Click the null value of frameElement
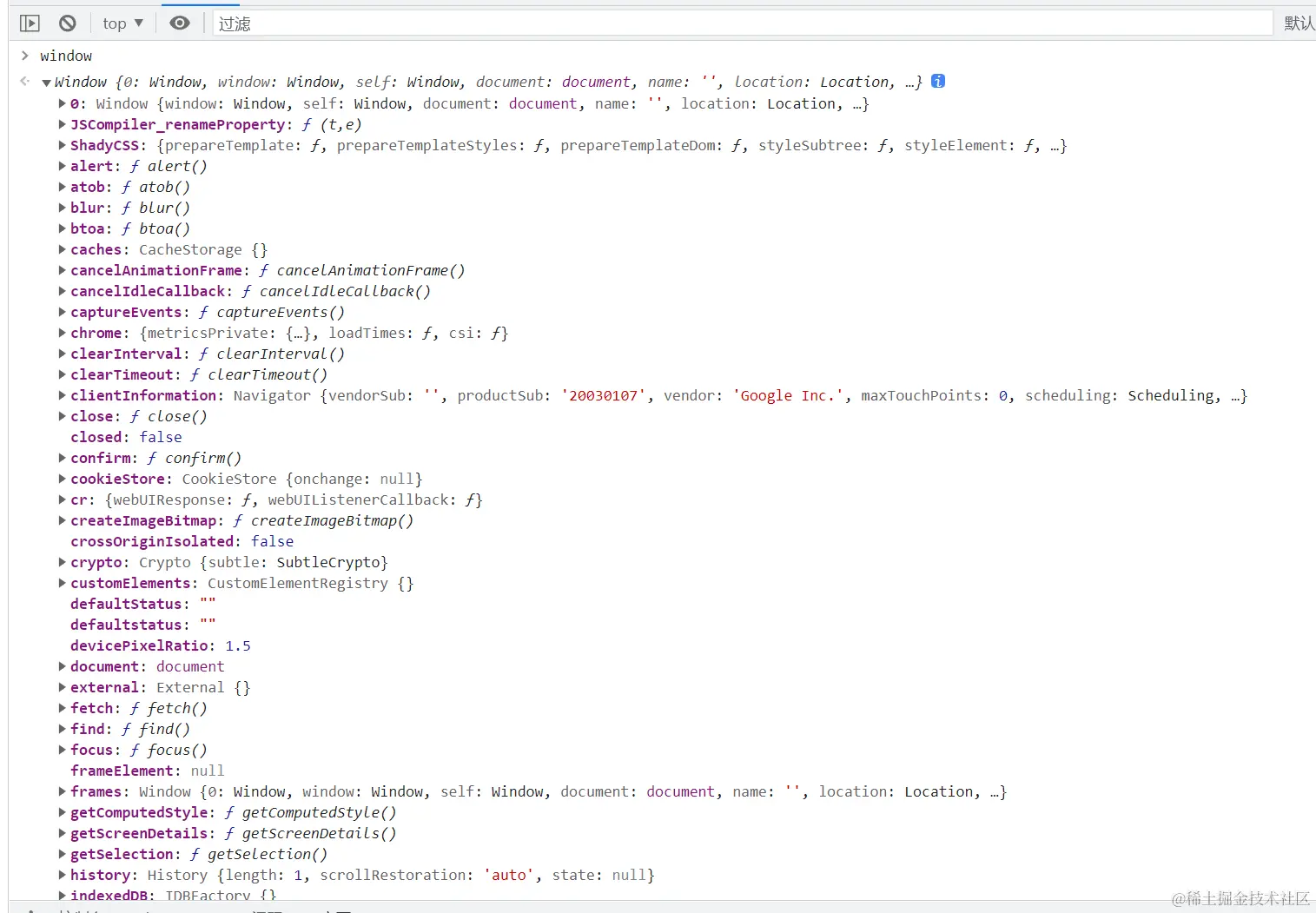 pos(208,771)
